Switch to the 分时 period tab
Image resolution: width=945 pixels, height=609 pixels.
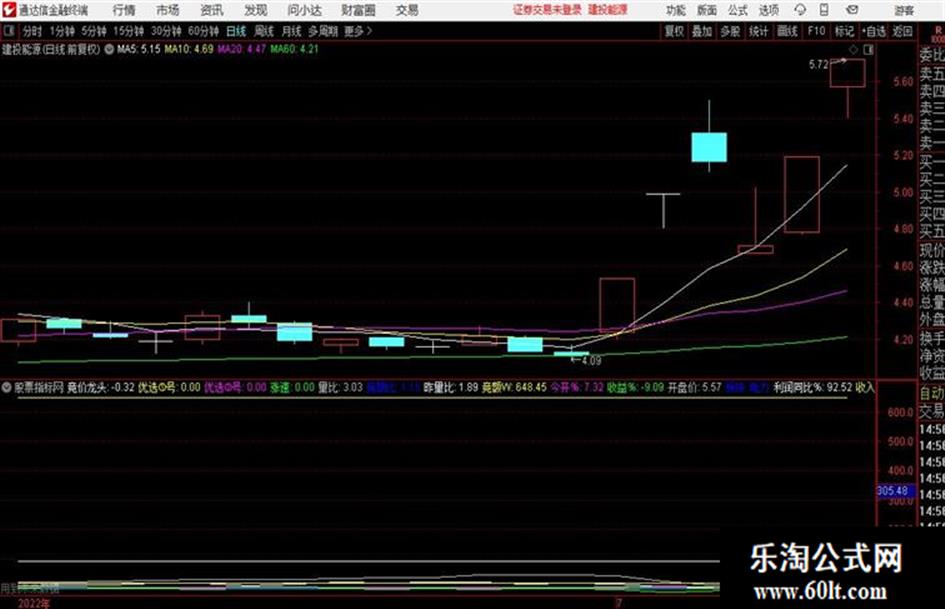33,31
